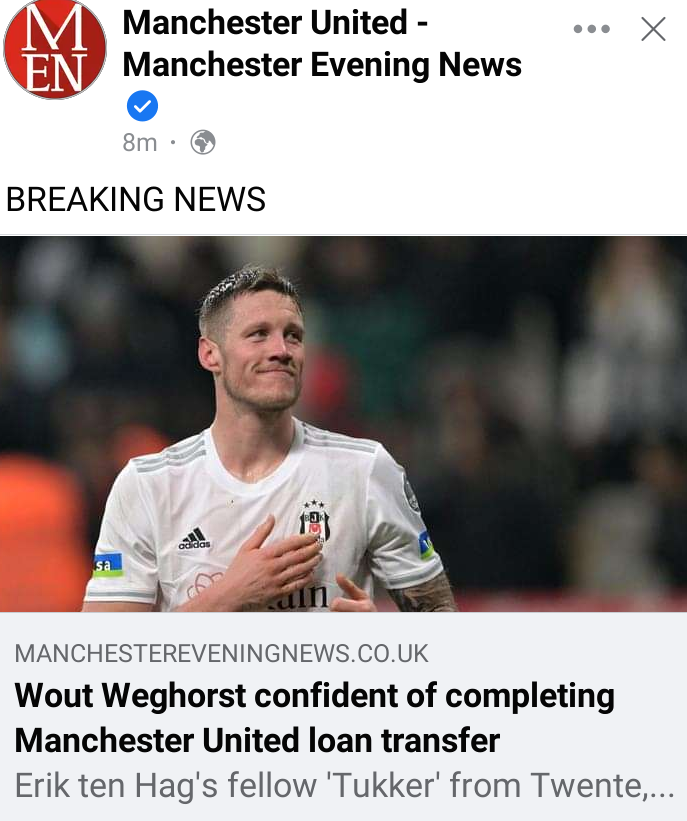Close the post with the X icon
Viewport: 687px width, 821px height.
coord(653,29)
